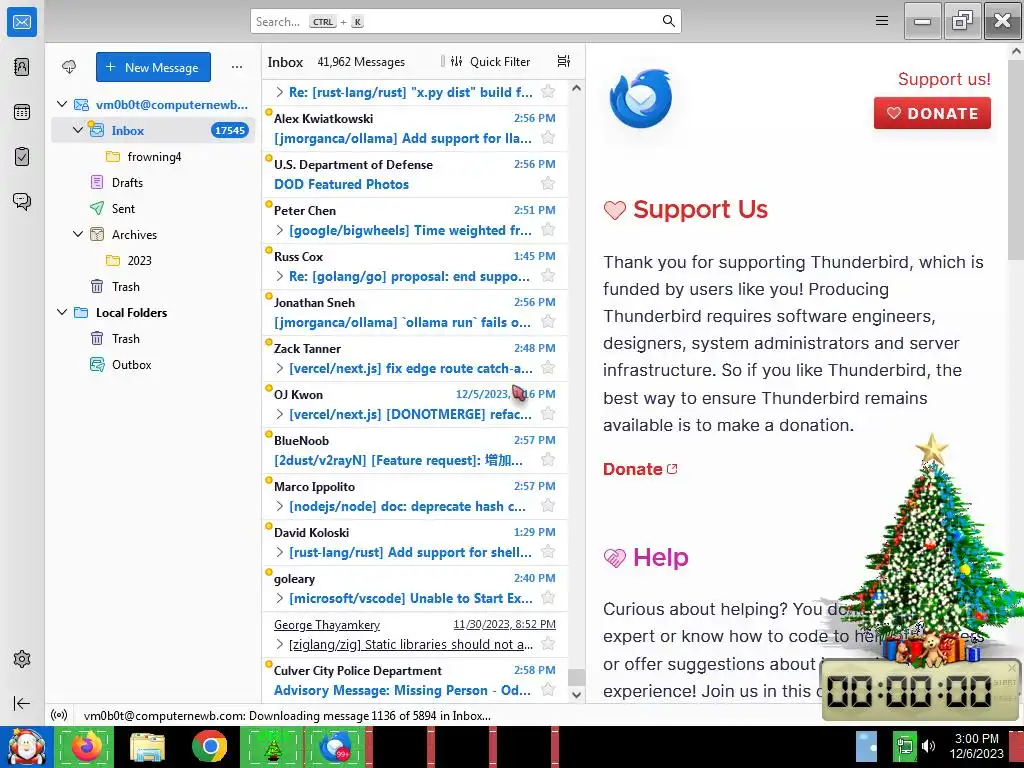Star the Alex Kwiatkowski message
1024x768 pixels.
tap(548, 138)
